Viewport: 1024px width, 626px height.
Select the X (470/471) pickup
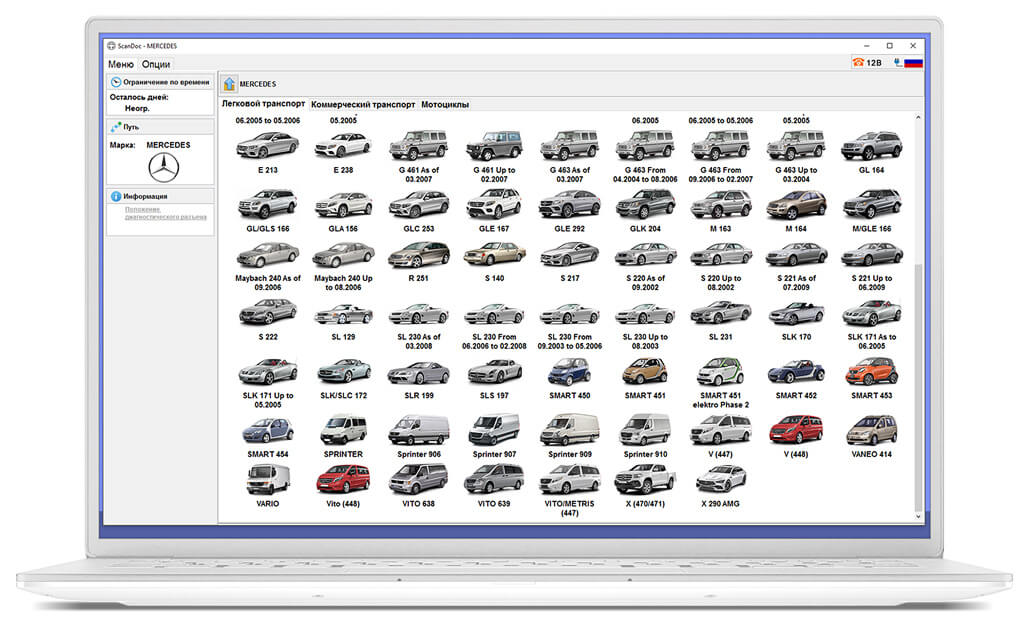click(645, 480)
